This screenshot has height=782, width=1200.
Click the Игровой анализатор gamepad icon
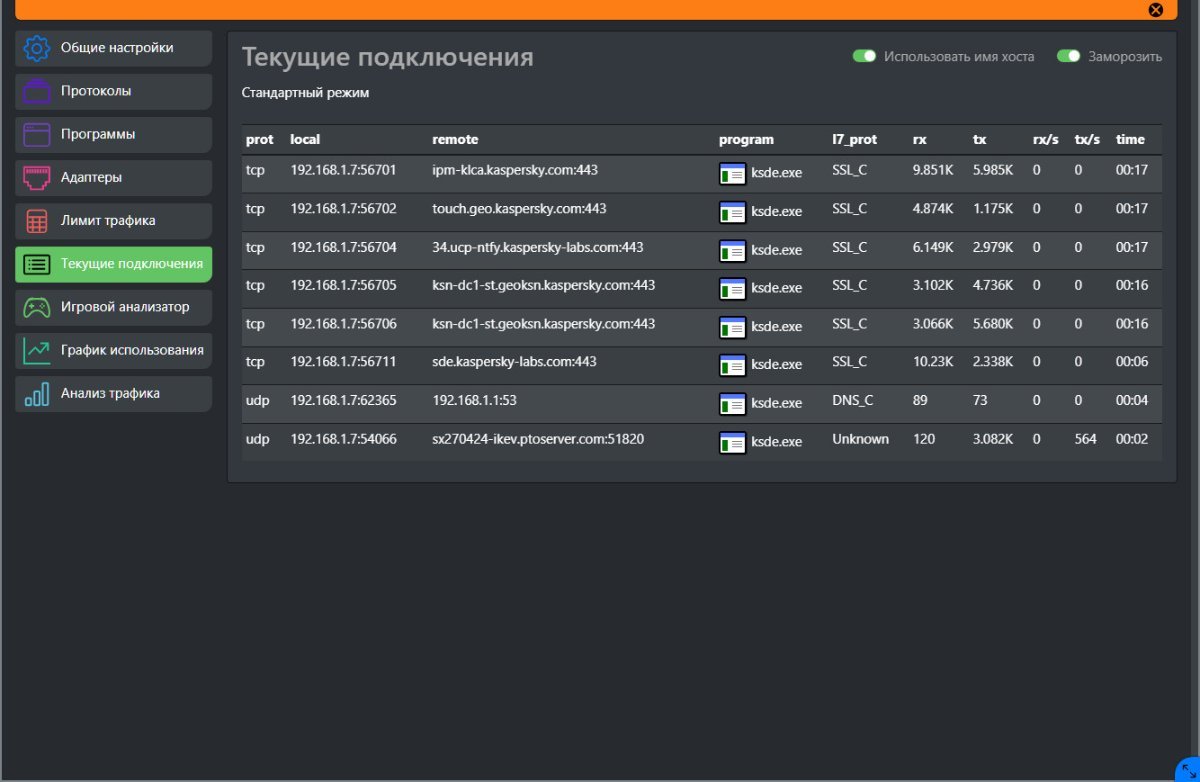(37, 307)
